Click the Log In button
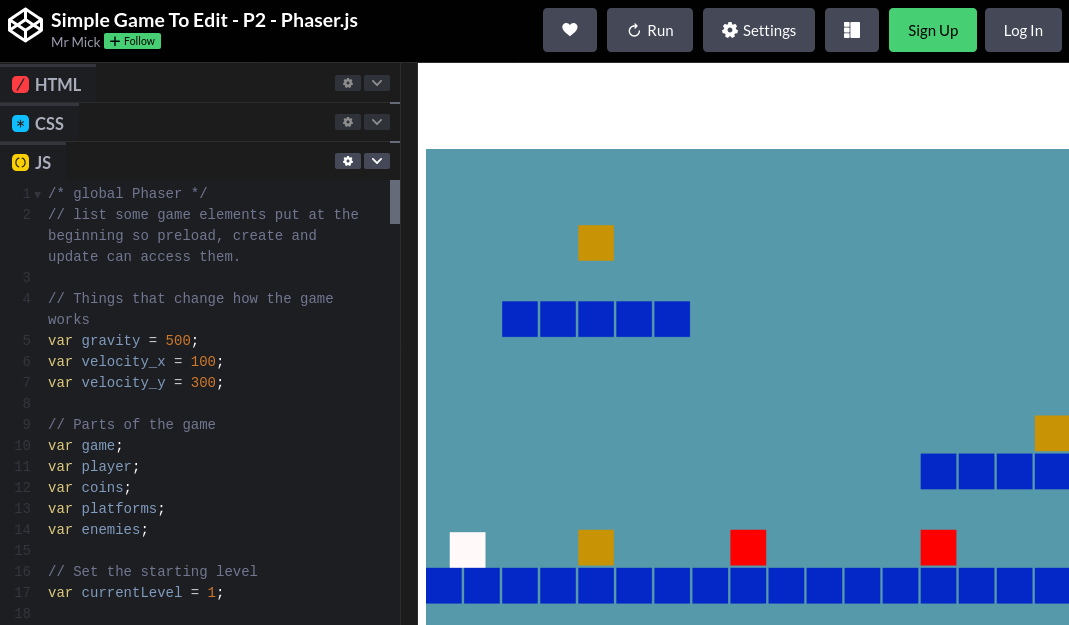Screen dimensions: 1069x625 pyautogui.click(x=1022, y=30)
